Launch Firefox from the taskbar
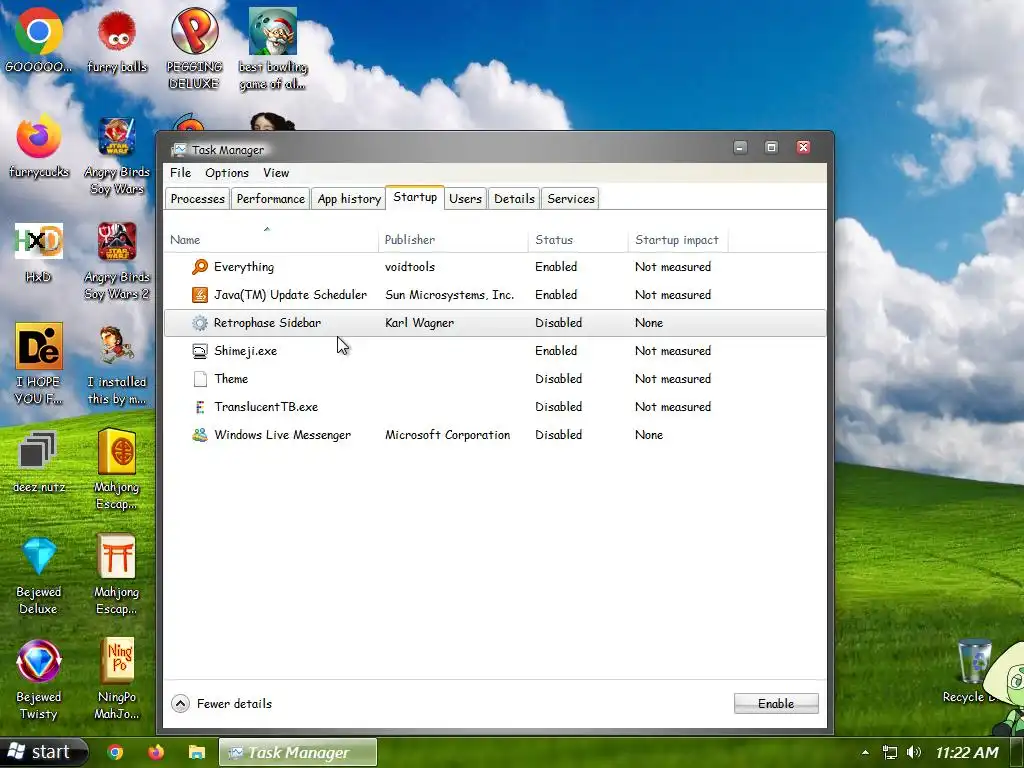The height and width of the screenshot is (768, 1024). [156, 752]
